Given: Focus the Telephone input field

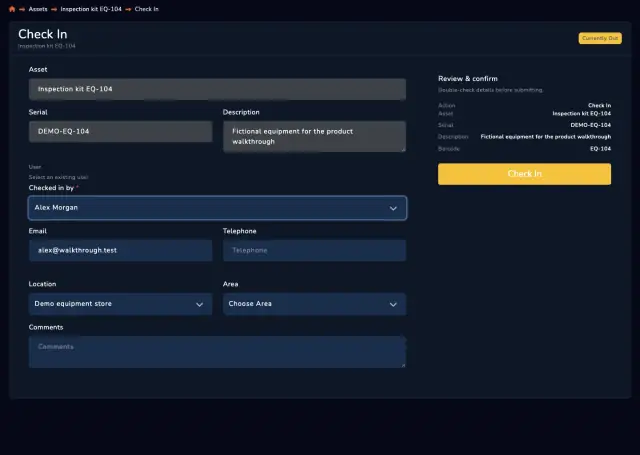Looking at the screenshot, I should [314, 250].
